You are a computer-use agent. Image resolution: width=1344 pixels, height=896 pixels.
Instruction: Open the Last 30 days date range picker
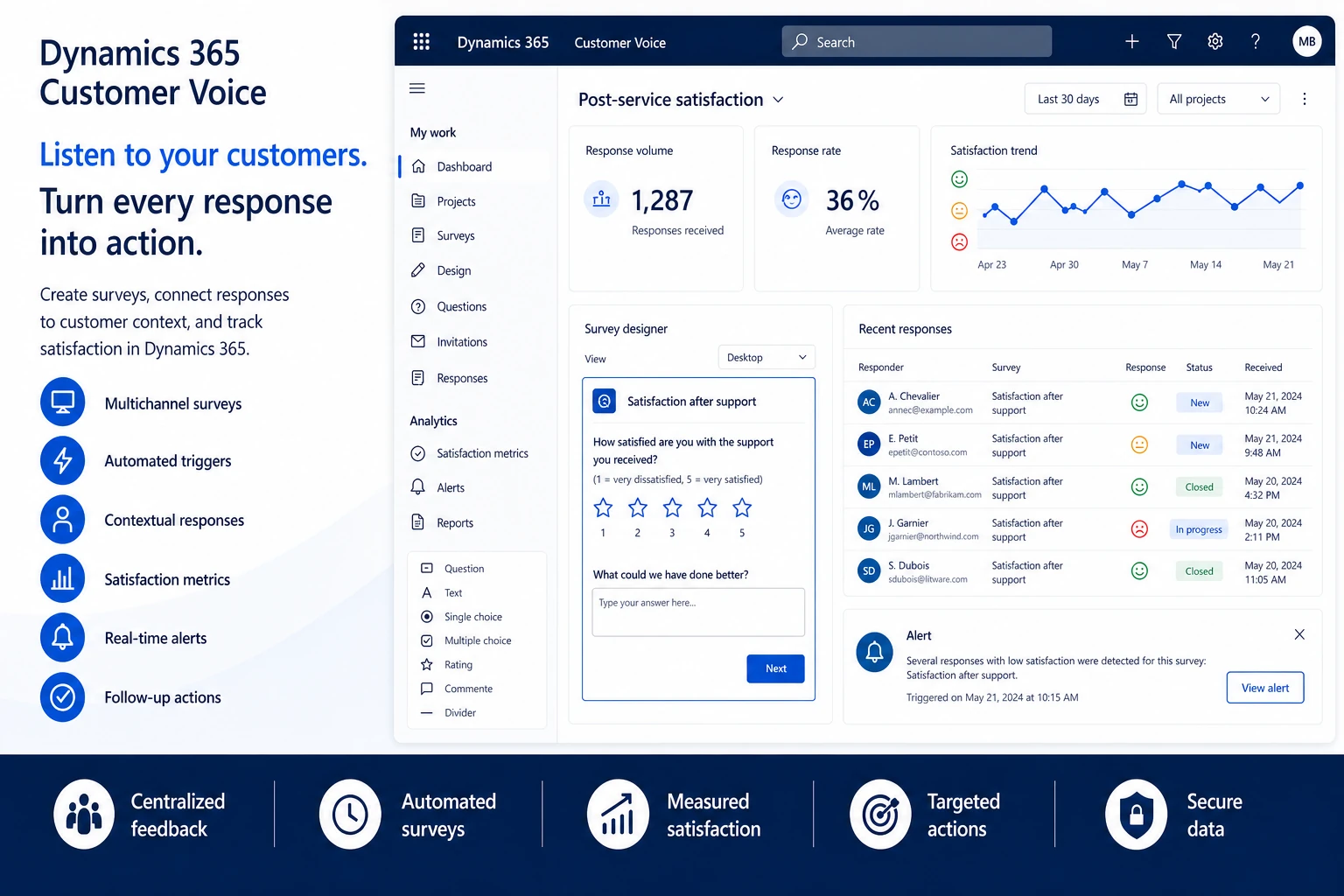[x=1085, y=99]
